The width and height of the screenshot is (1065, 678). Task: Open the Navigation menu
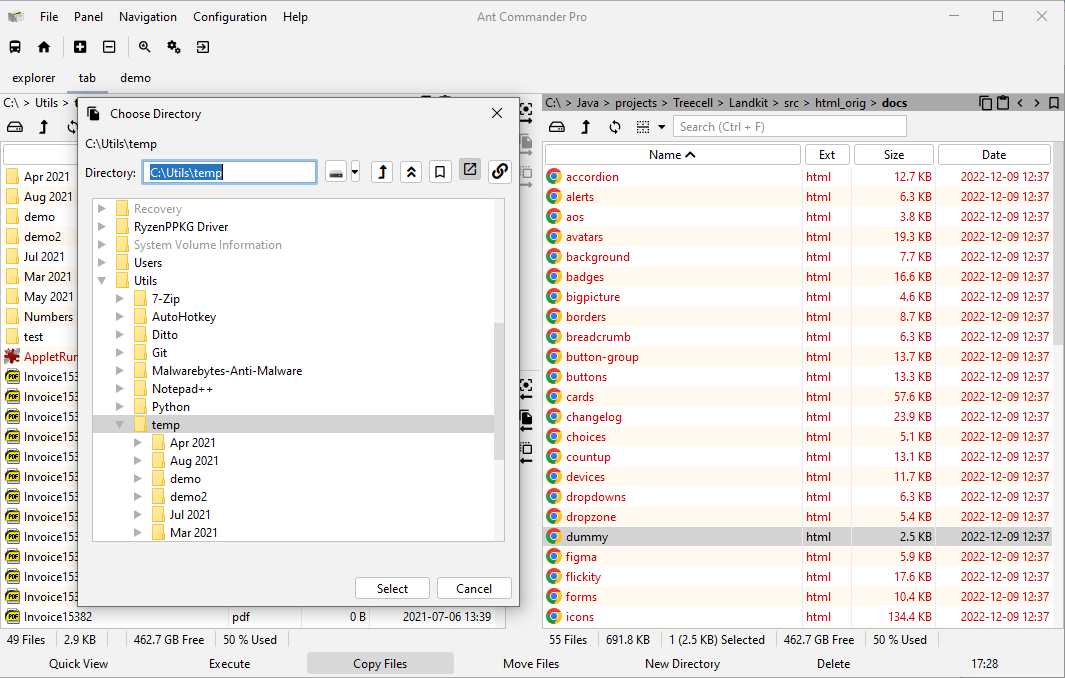147,17
